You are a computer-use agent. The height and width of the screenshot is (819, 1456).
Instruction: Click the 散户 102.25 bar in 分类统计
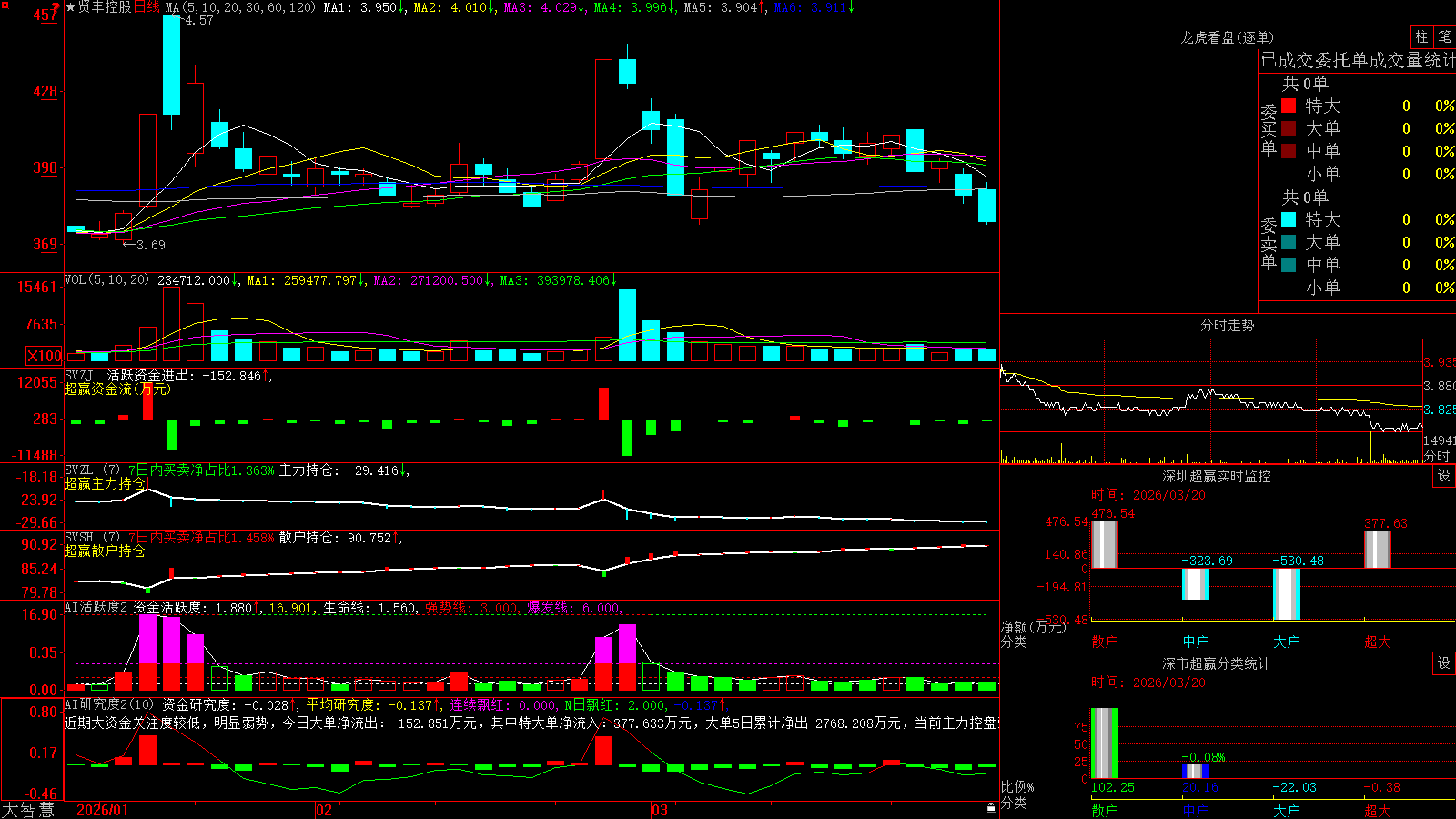(1104, 743)
